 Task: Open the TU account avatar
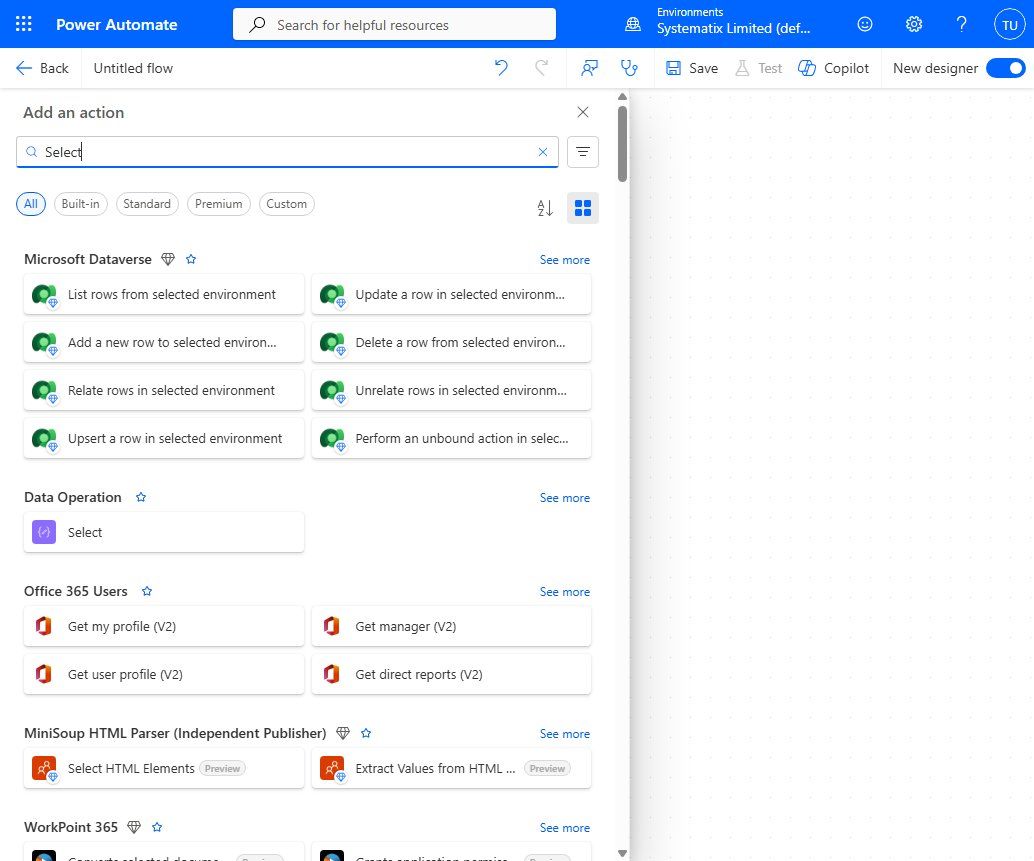click(1010, 25)
